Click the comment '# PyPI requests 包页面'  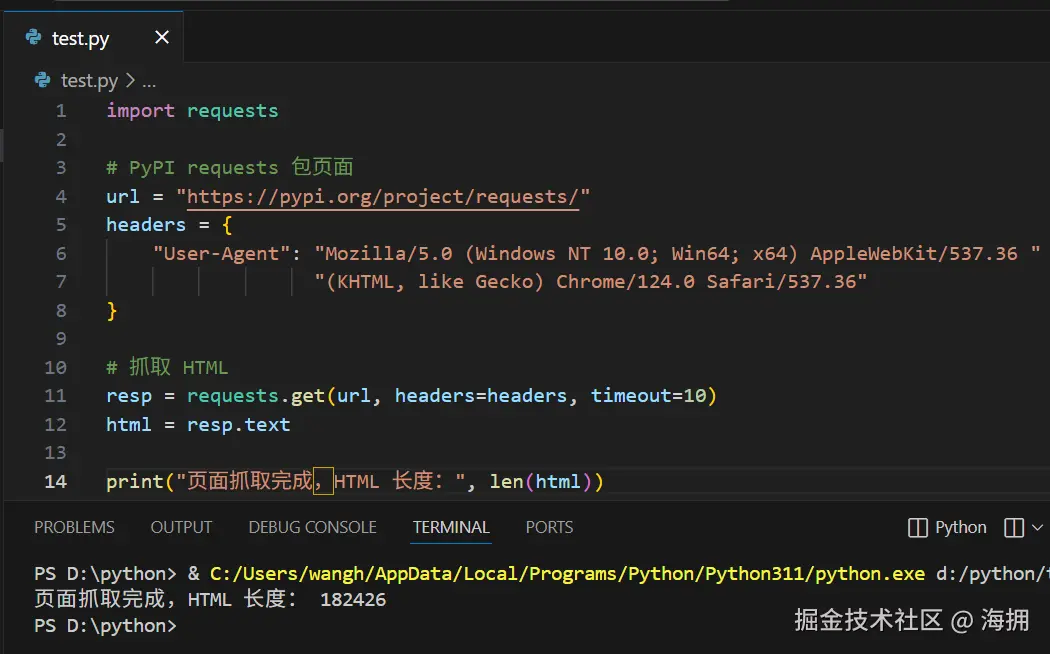pyautogui.click(x=230, y=167)
